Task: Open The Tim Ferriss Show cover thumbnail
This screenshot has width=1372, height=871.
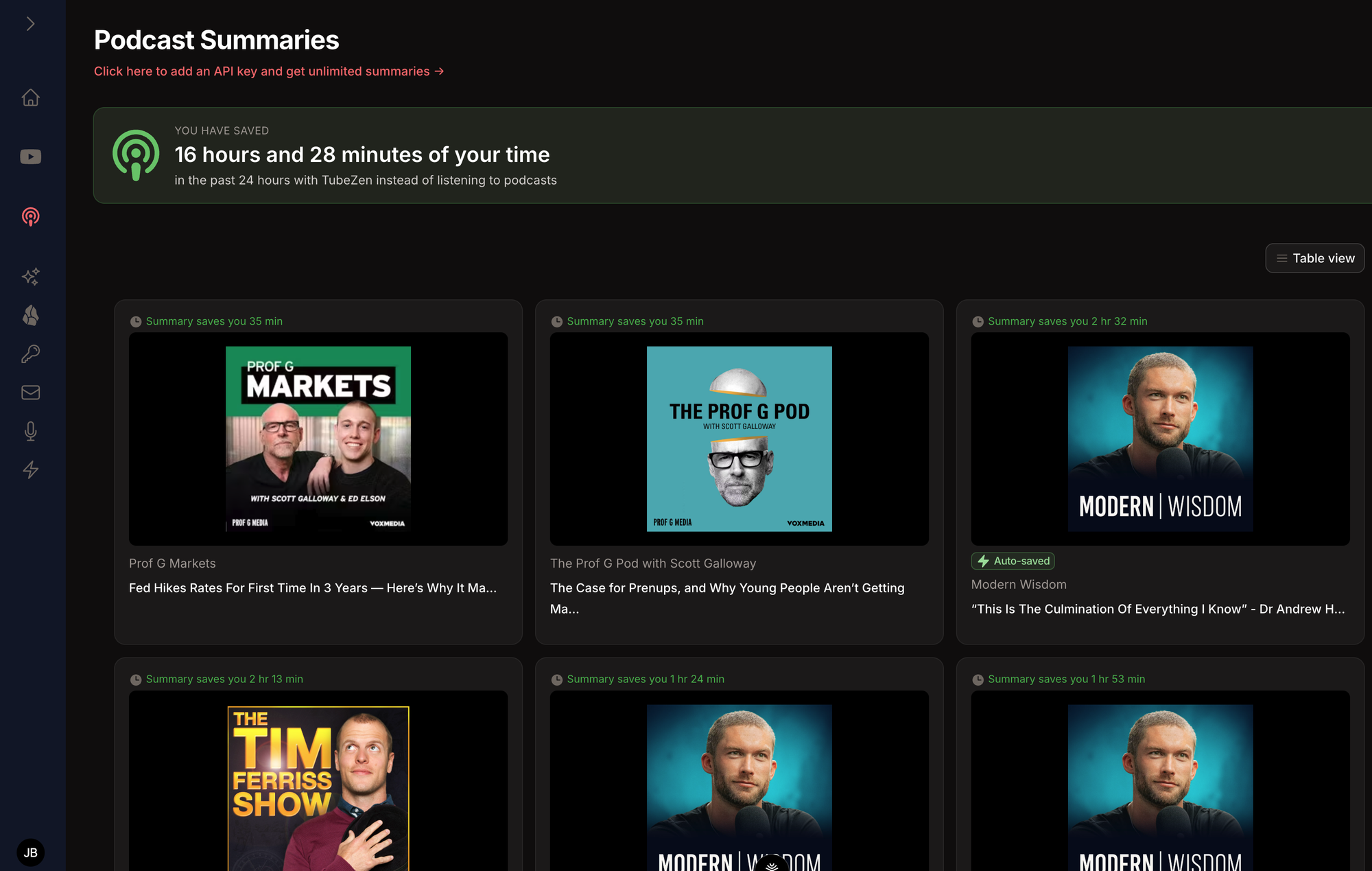Action: click(x=318, y=781)
